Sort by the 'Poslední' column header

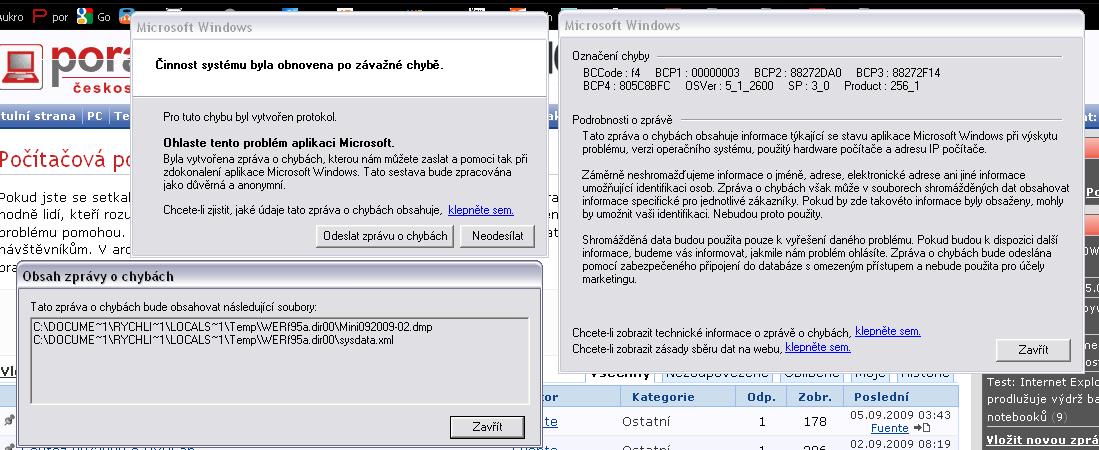click(881, 397)
